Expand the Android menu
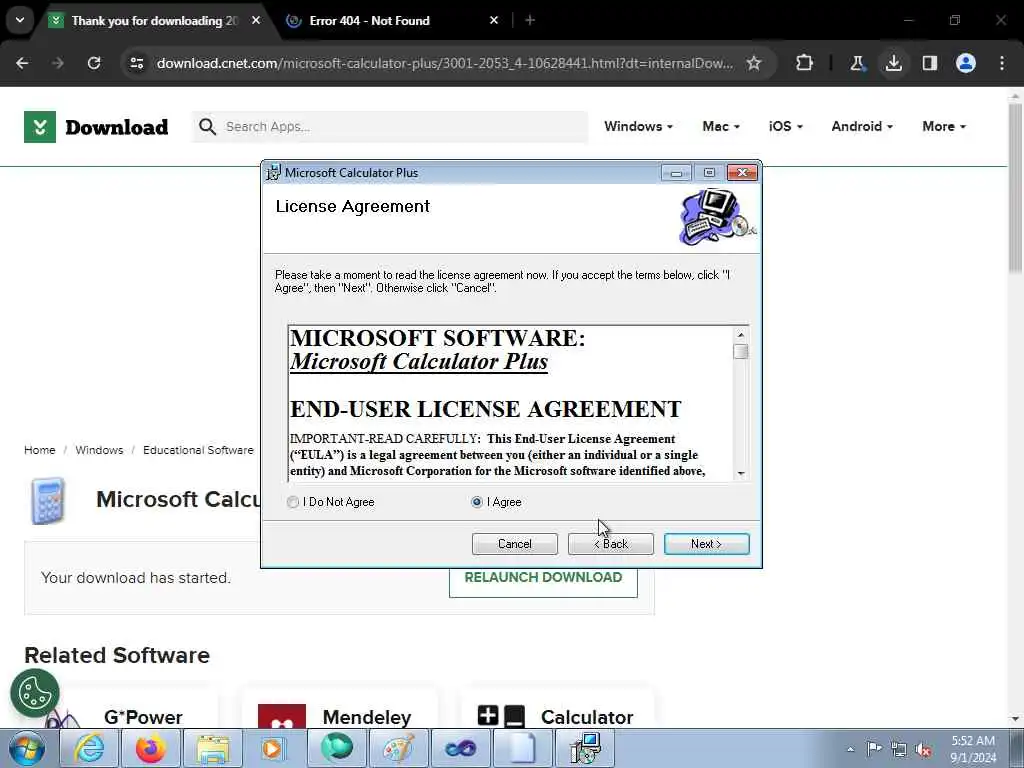The height and width of the screenshot is (768, 1024). 862,127
